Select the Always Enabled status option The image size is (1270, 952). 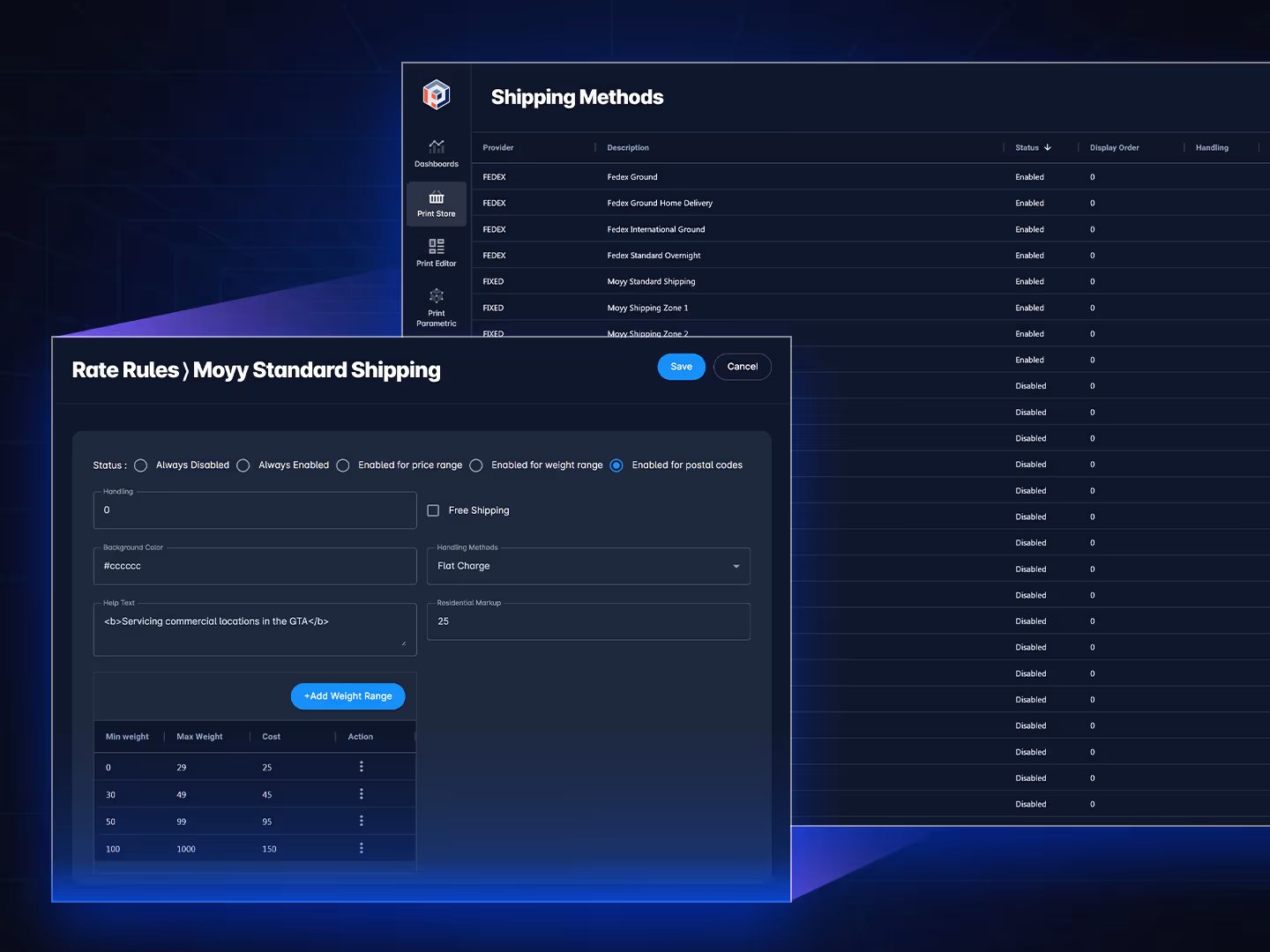coord(243,465)
